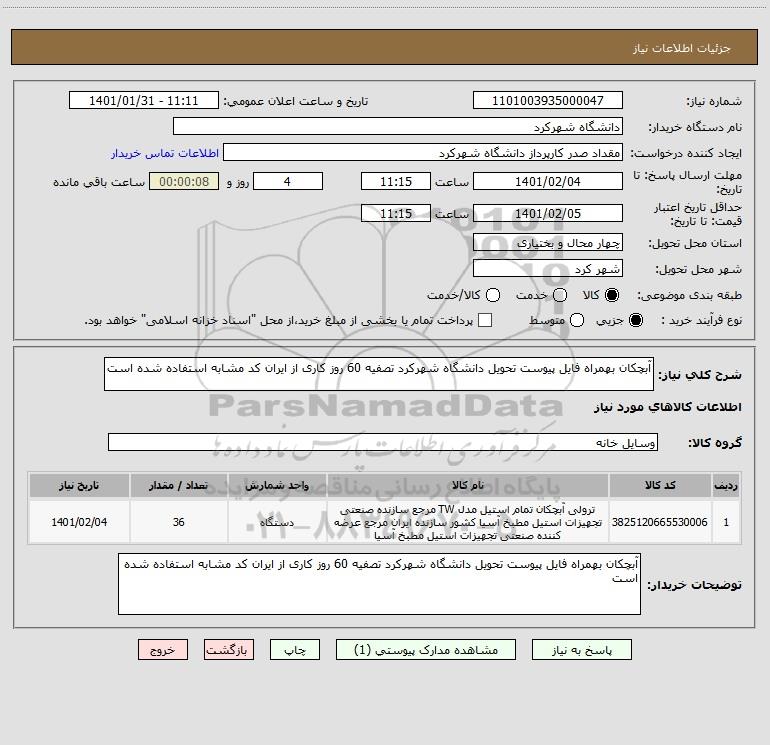The width and height of the screenshot is (770, 745).
Task: Click the province field چهار محال و بختیاری
Action: [x=548, y=242]
